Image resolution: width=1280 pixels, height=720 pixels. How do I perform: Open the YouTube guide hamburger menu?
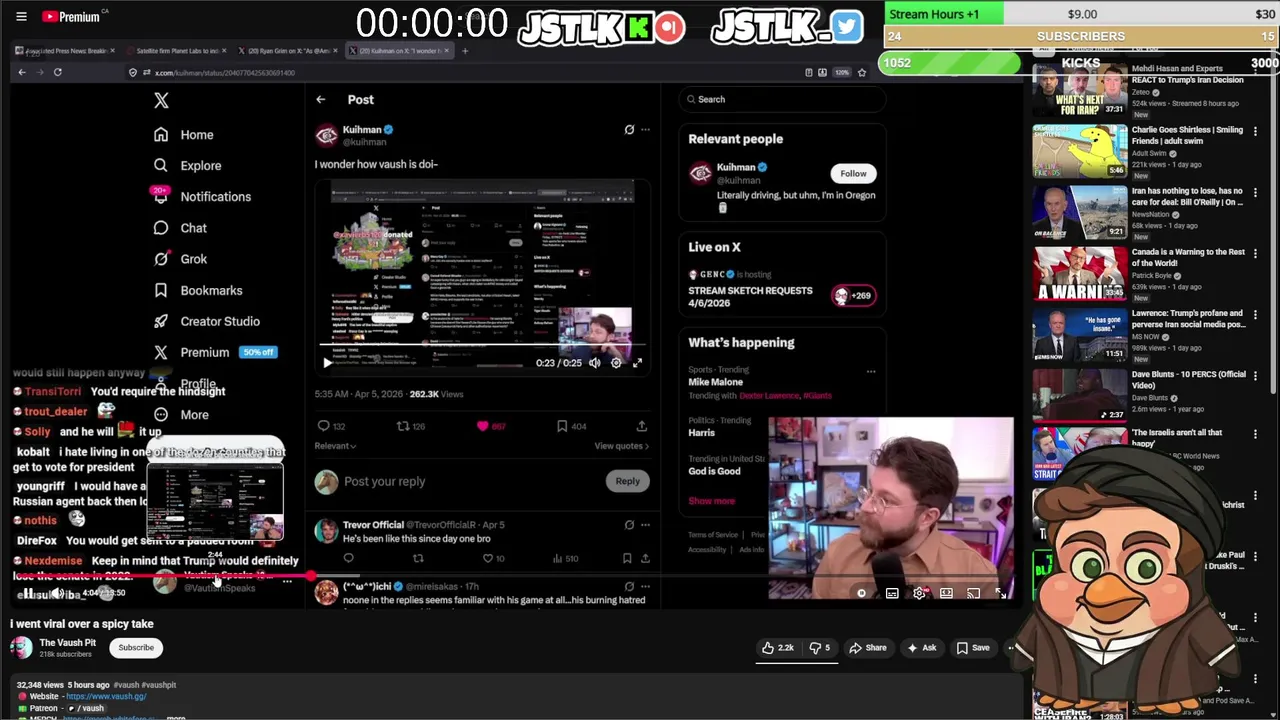click(x=21, y=16)
